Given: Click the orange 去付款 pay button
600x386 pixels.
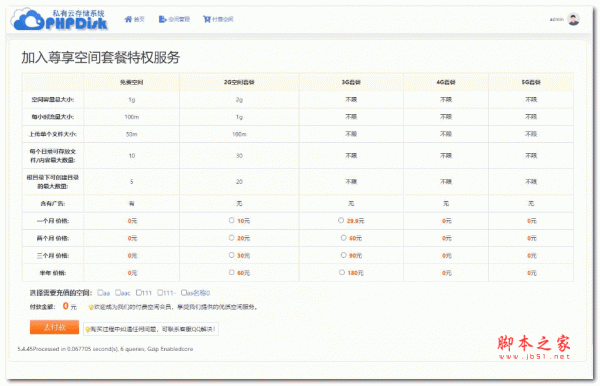Looking at the screenshot, I should click(x=54, y=327).
